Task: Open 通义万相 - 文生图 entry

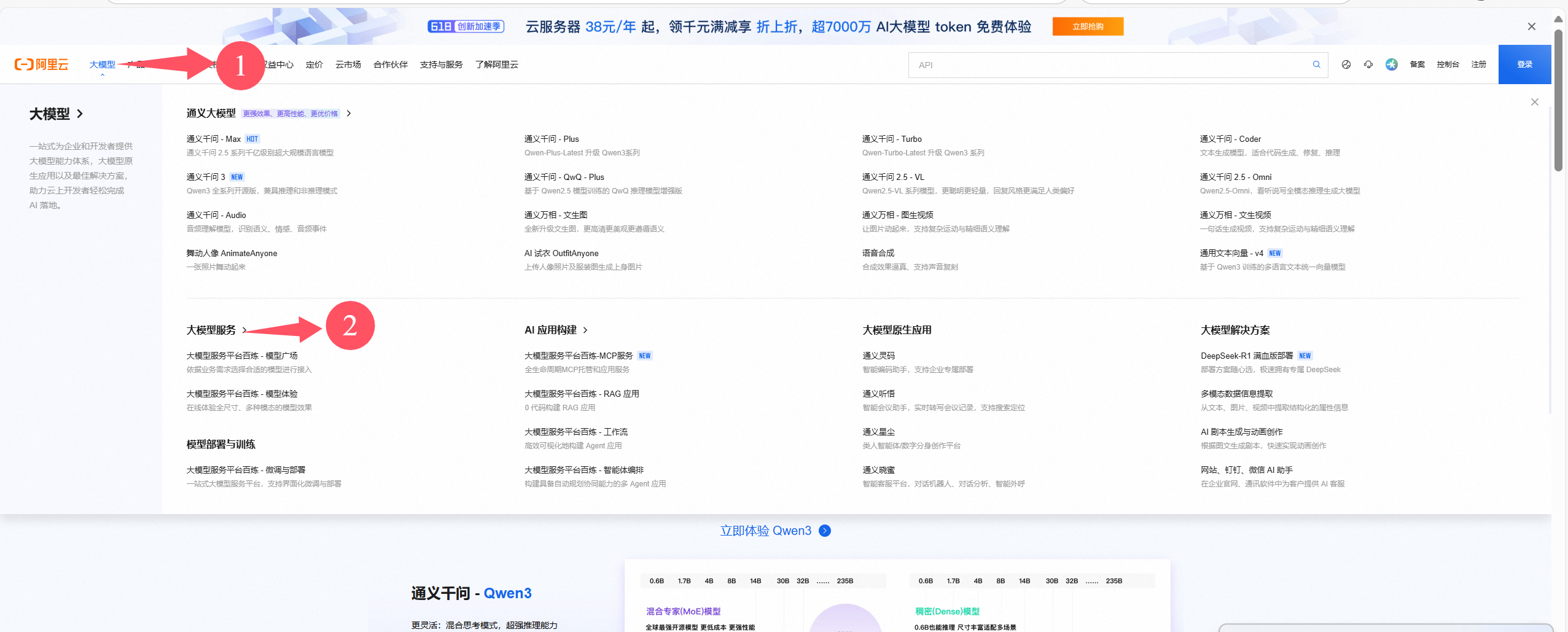Action: point(556,216)
